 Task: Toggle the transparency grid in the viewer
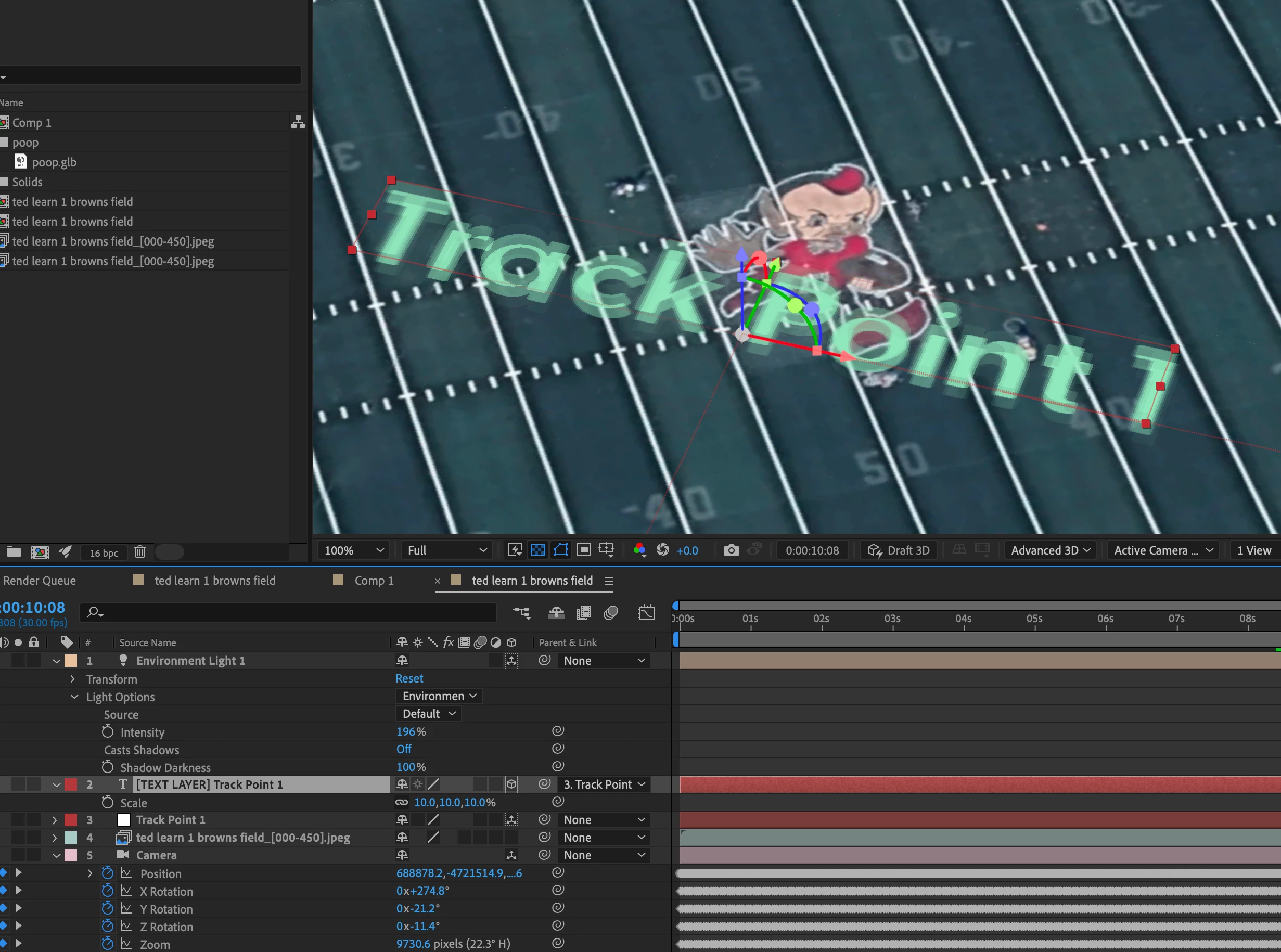(x=537, y=550)
